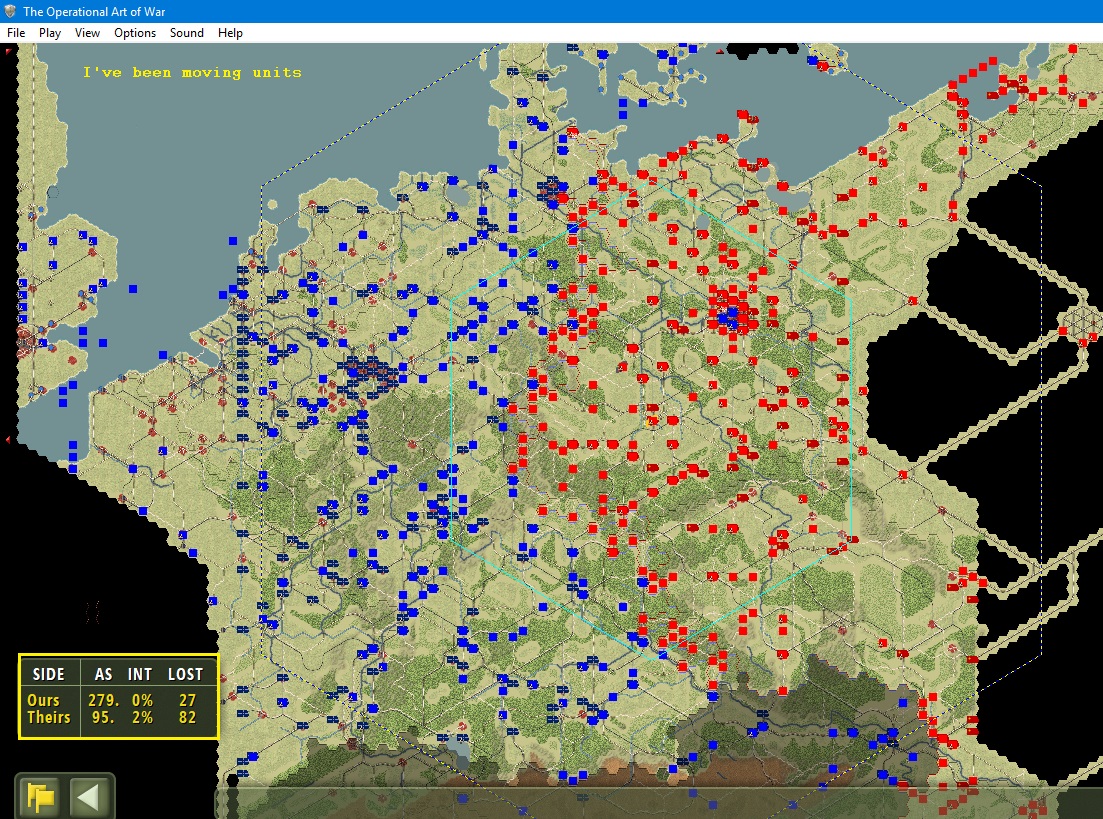
Task: Open the Options menu
Action: (x=134, y=32)
